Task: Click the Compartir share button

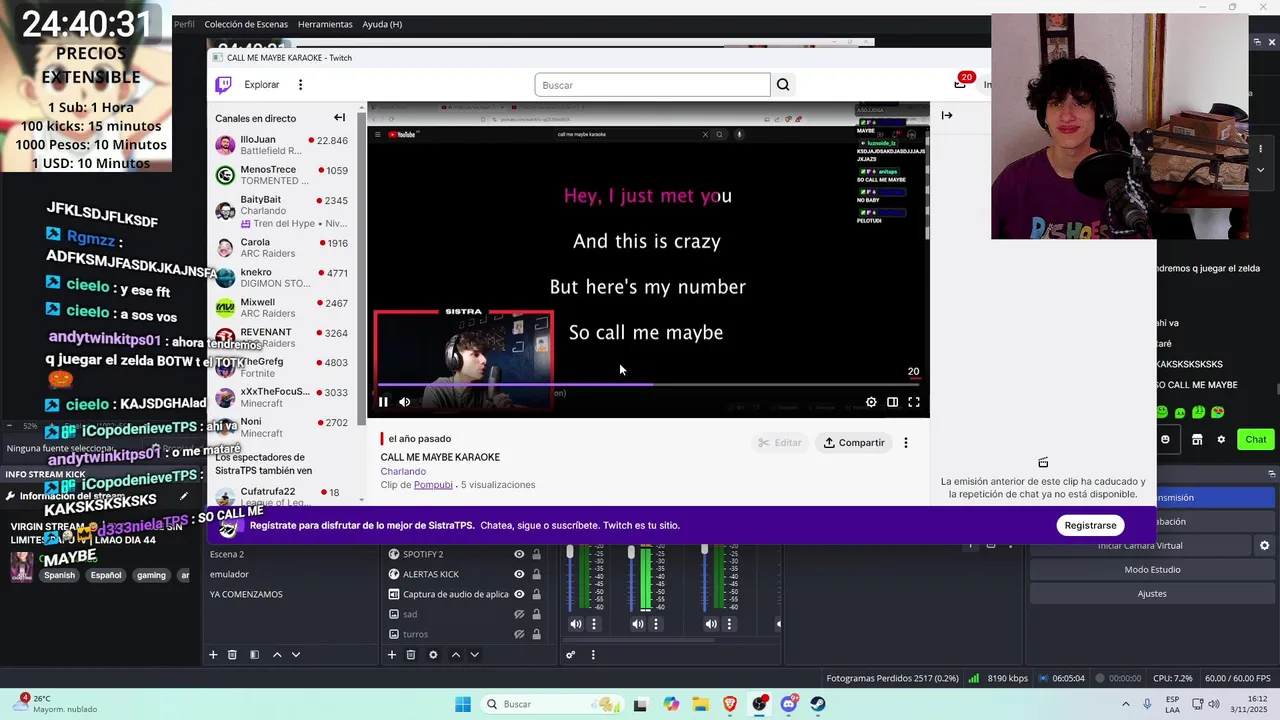Action: tap(854, 443)
